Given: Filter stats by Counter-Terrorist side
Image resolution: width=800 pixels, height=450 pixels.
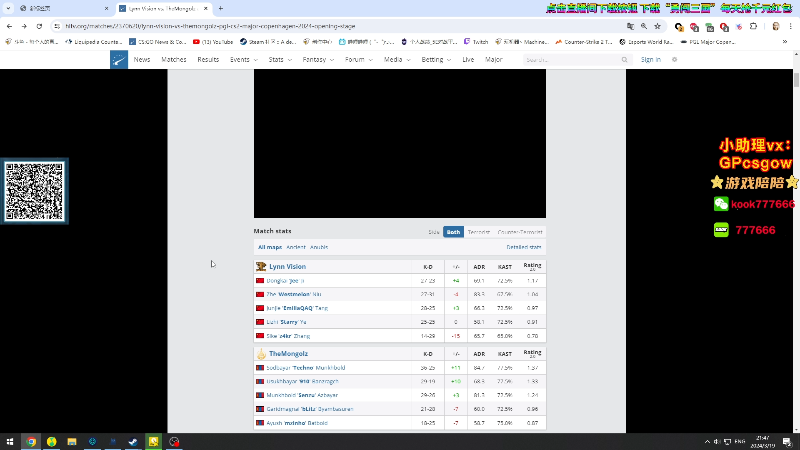Looking at the screenshot, I should (x=519, y=232).
